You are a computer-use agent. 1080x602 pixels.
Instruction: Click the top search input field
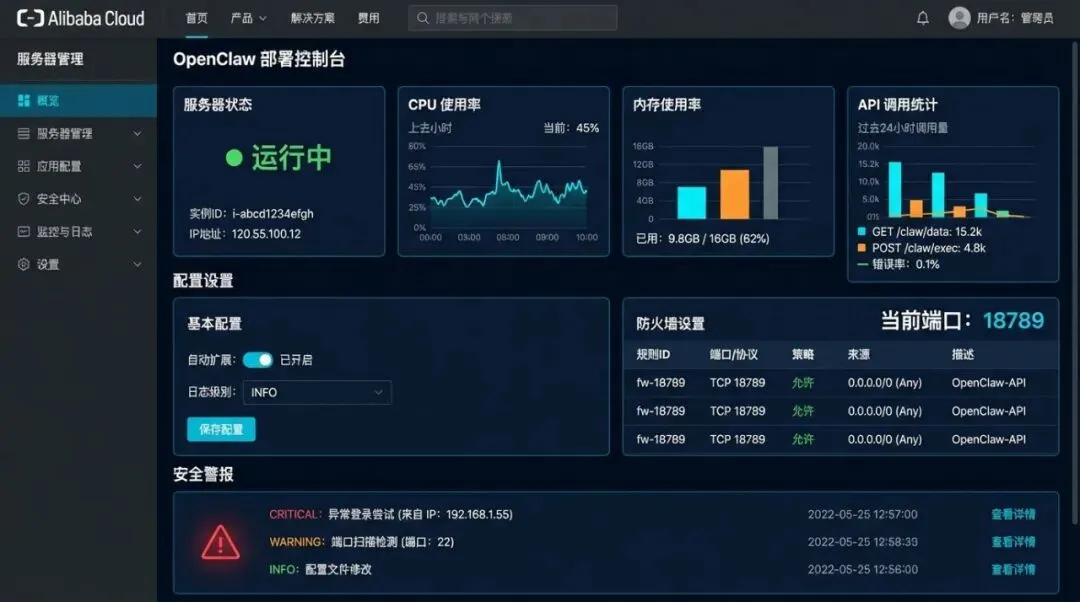[512, 18]
